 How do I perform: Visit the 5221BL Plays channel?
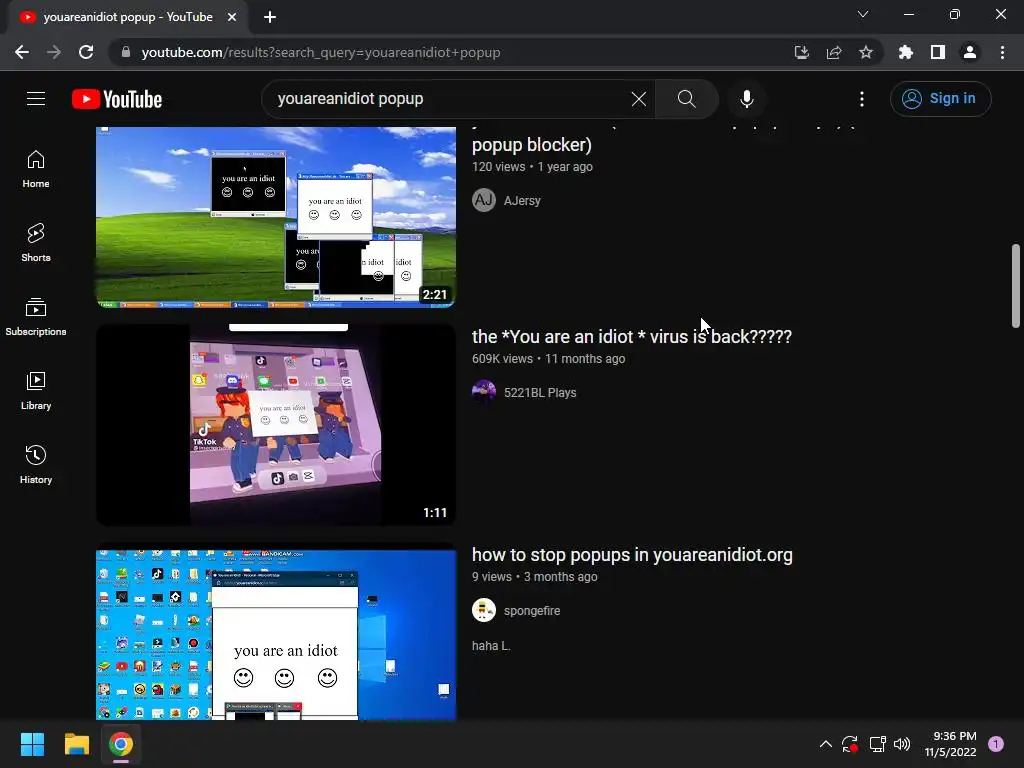click(540, 392)
